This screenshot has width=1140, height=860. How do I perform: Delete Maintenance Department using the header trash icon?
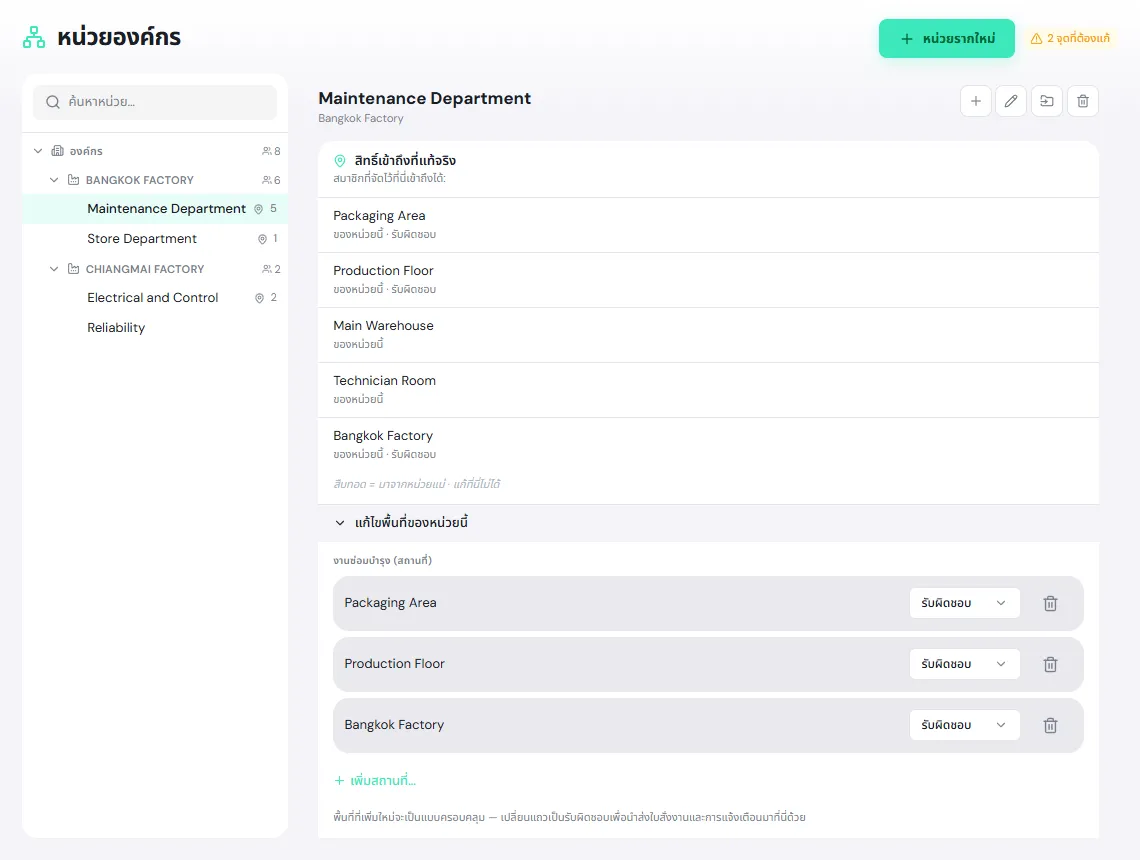[x=1083, y=101]
